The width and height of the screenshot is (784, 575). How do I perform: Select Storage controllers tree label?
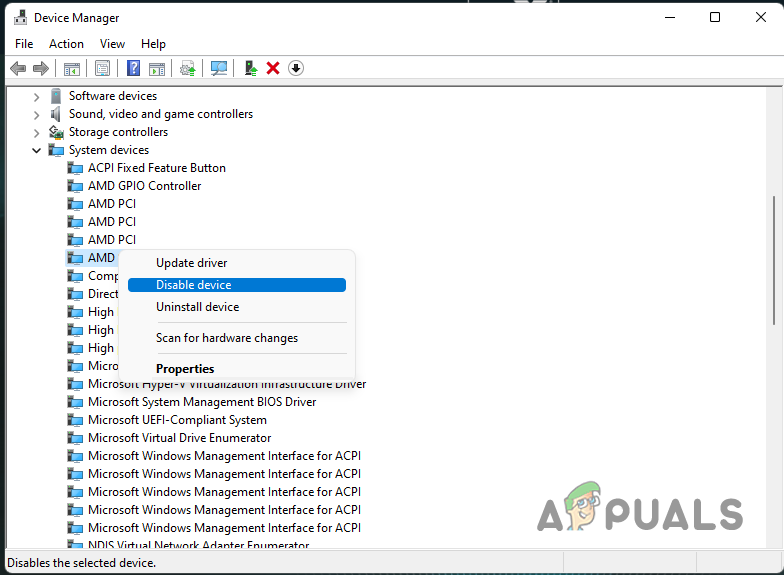click(118, 132)
